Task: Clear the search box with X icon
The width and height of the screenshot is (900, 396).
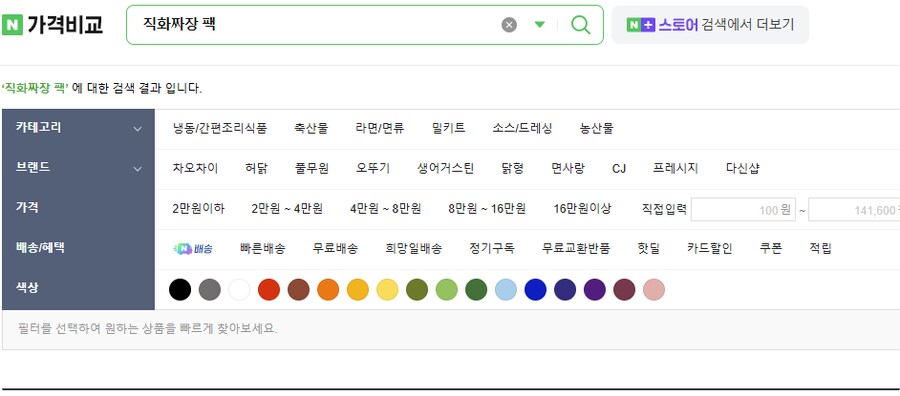Action: (x=509, y=25)
